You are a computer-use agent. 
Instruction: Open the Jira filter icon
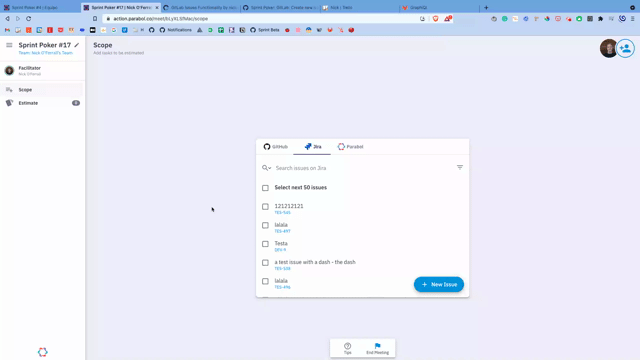click(x=460, y=167)
